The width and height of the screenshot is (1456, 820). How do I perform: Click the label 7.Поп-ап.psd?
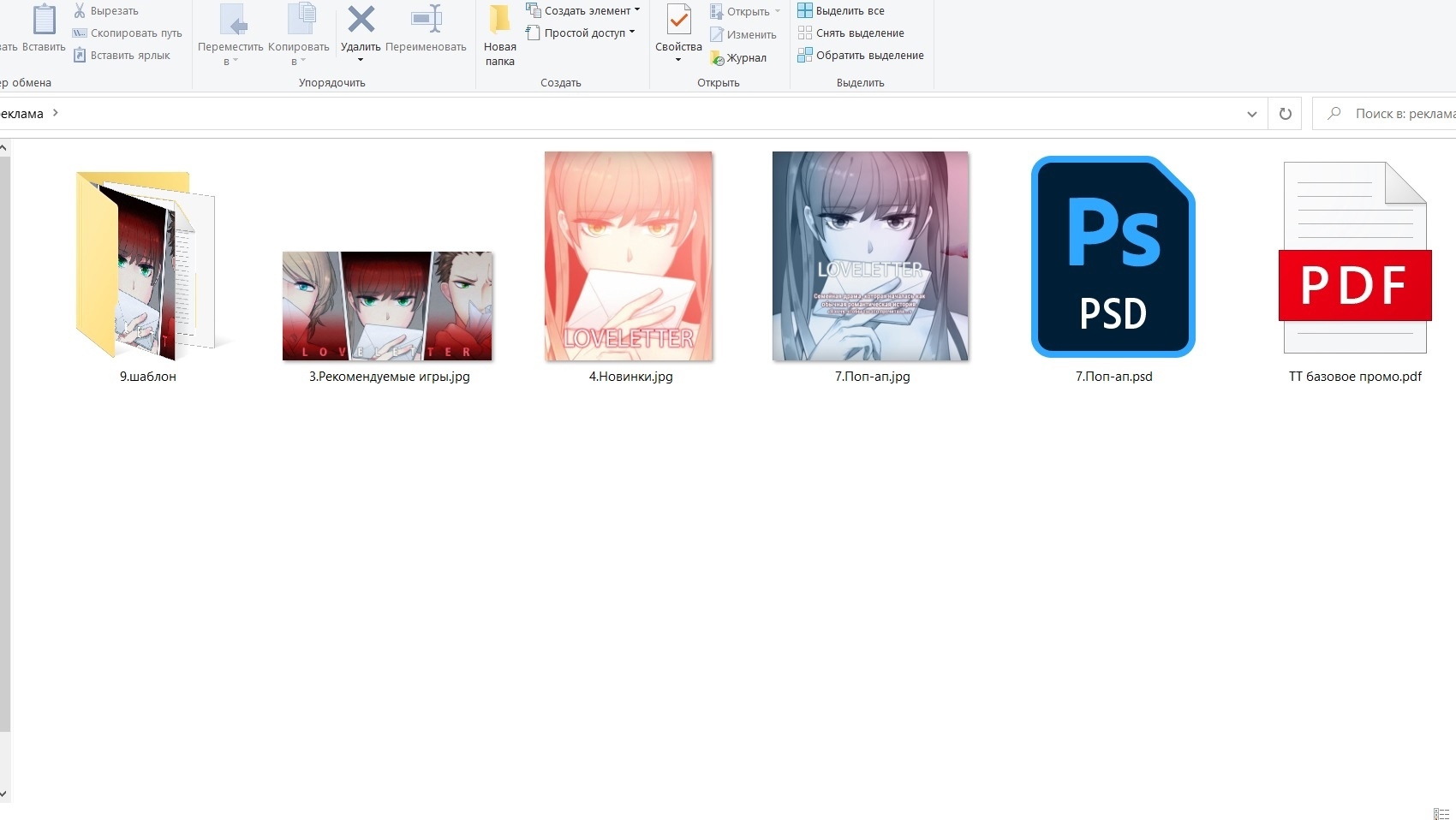(1114, 377)
